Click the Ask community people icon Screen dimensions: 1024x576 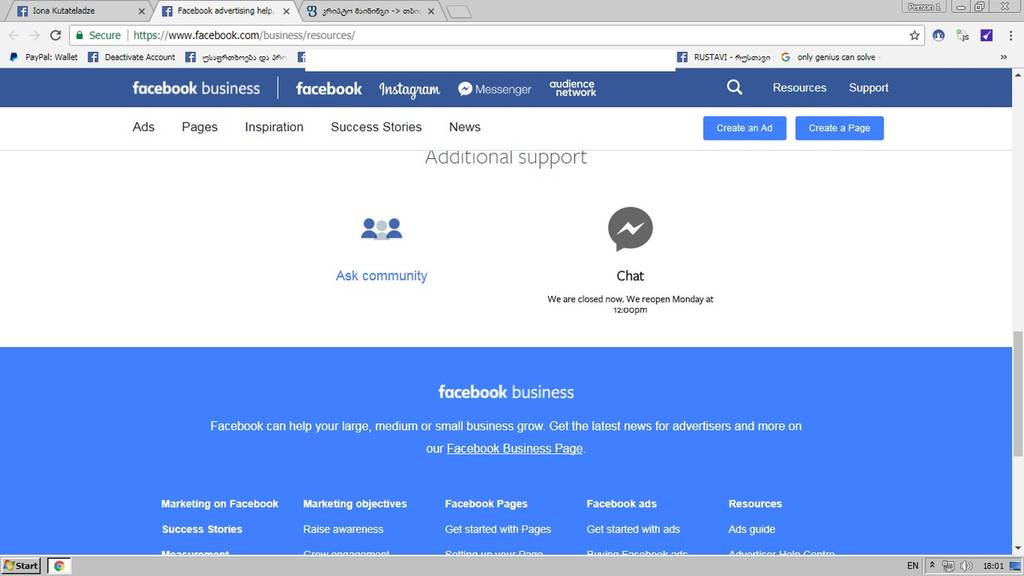tap(381, 229)
